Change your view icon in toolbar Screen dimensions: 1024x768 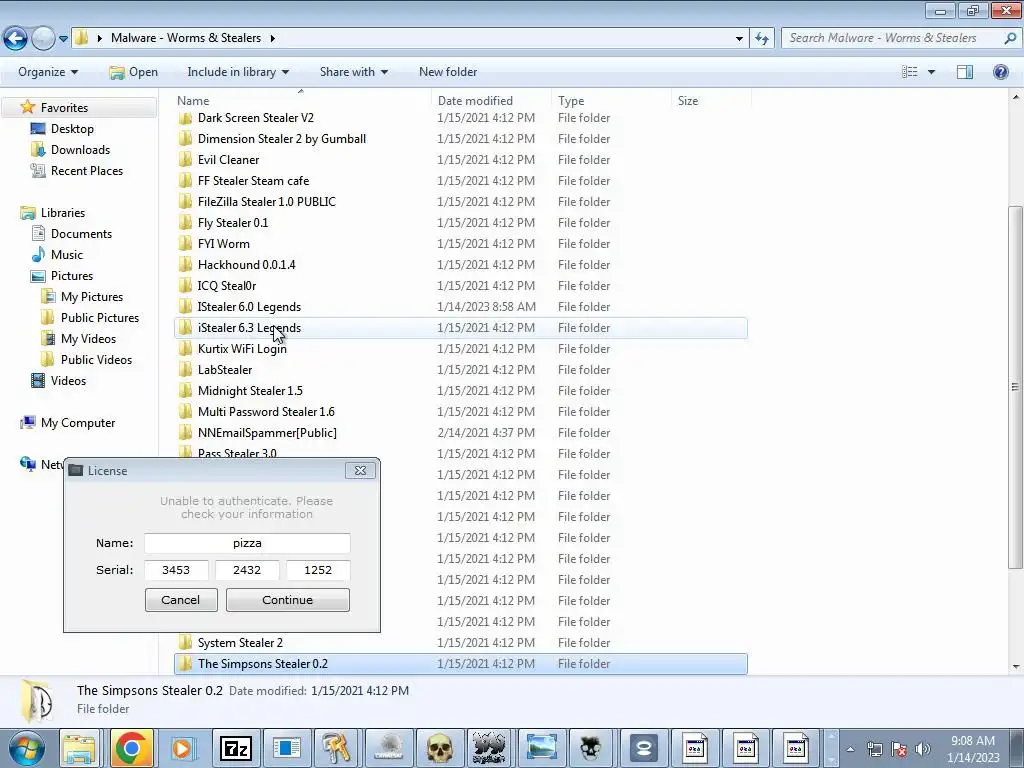(909, 72)
